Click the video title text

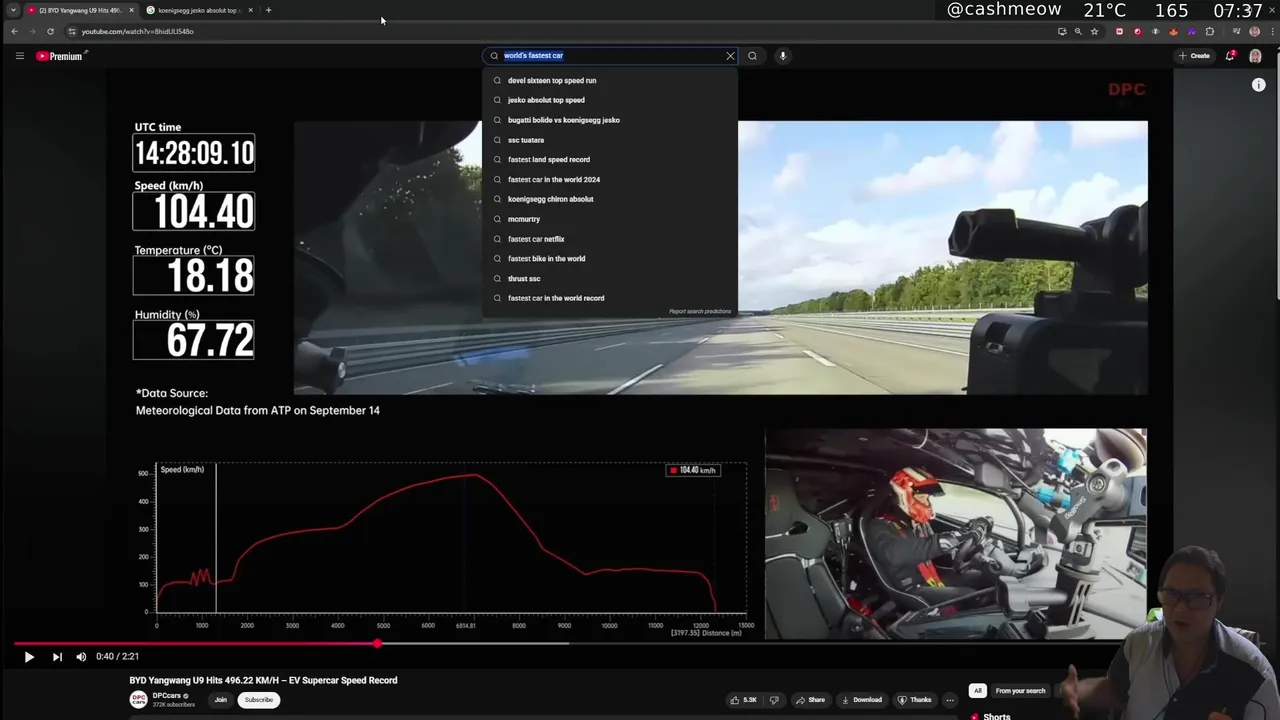(263, 680)
